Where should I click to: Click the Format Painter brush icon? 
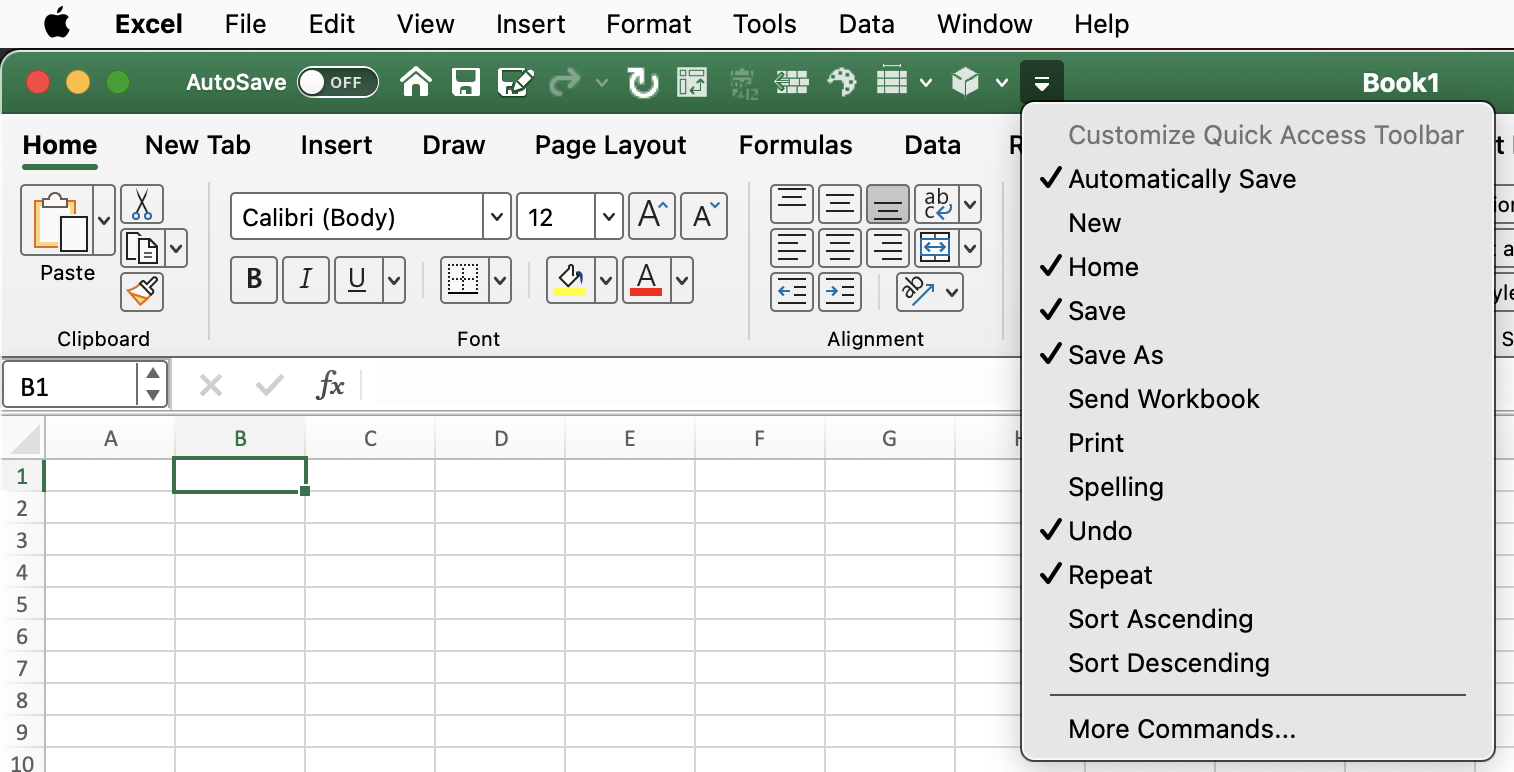[x=142, y=292]
